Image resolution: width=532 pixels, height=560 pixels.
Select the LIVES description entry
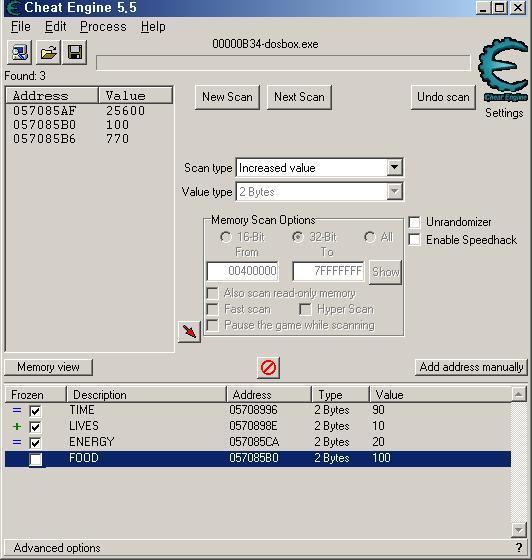(x=84, y=426)
